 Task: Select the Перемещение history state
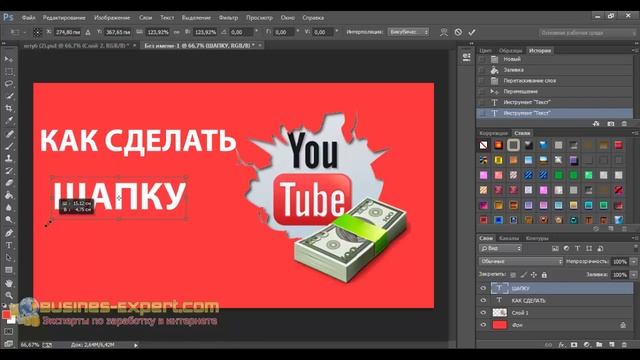point(554,91)
